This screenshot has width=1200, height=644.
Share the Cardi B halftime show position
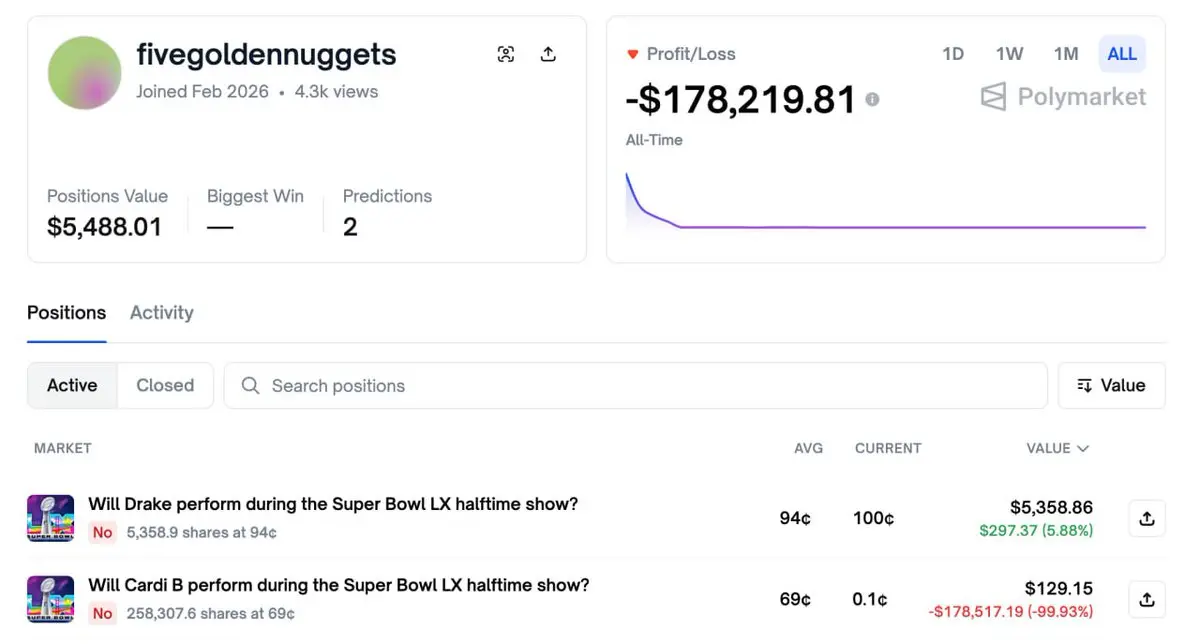coord(1147,599)
